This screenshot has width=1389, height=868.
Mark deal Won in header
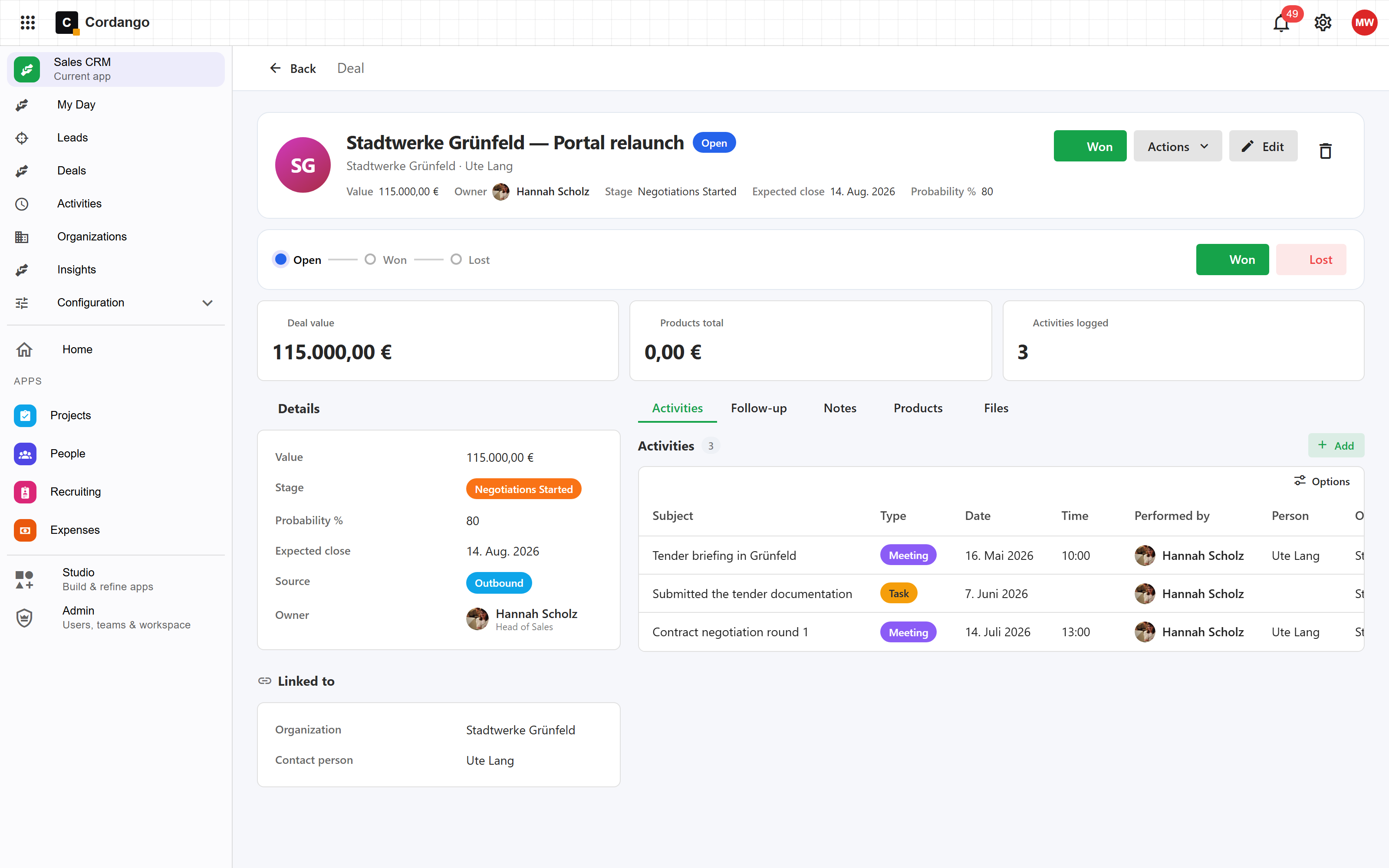[x=1089, y=146]
